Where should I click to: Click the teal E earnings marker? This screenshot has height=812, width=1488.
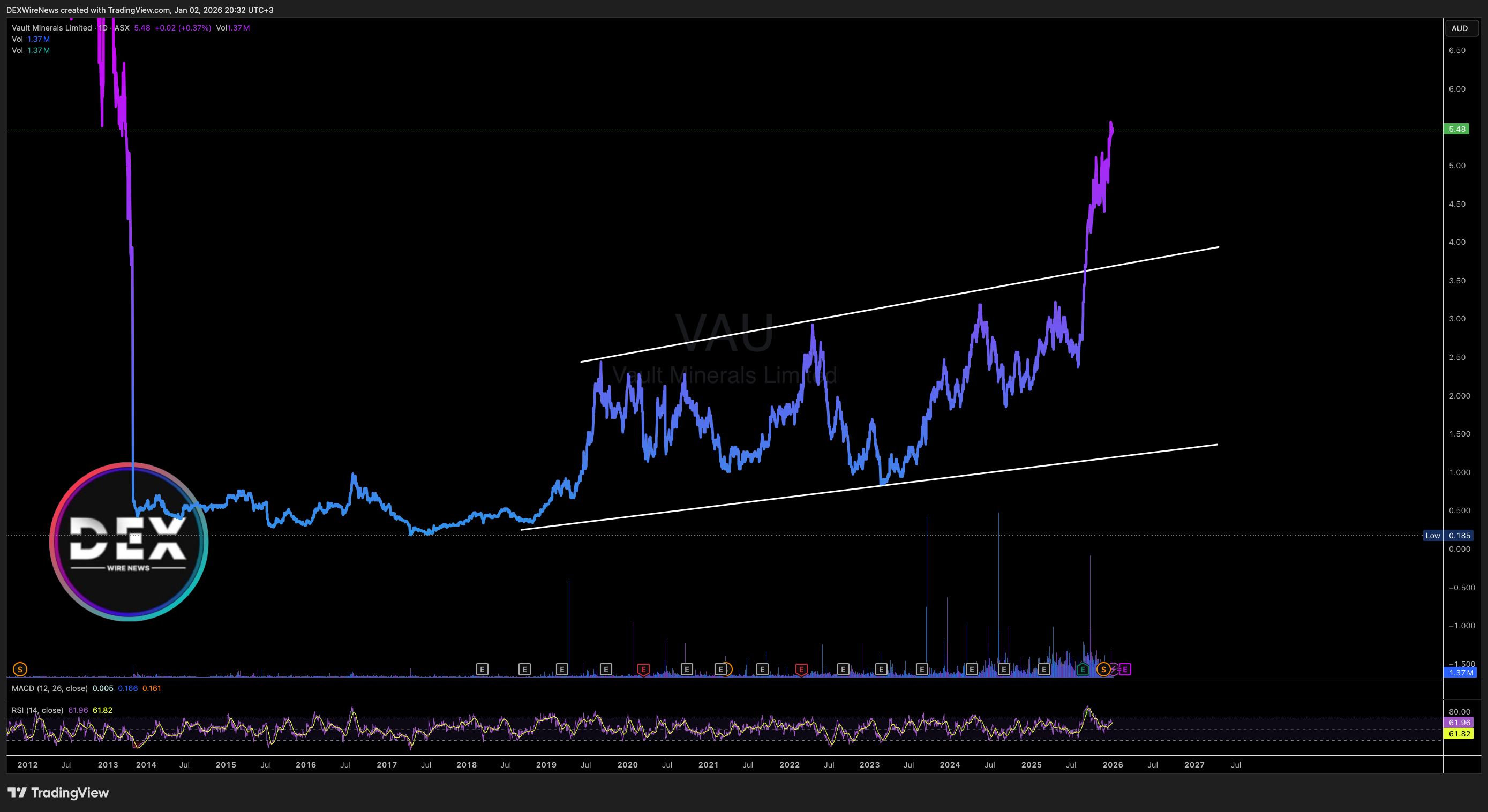pyautogui.click(x=1083, y=670)
